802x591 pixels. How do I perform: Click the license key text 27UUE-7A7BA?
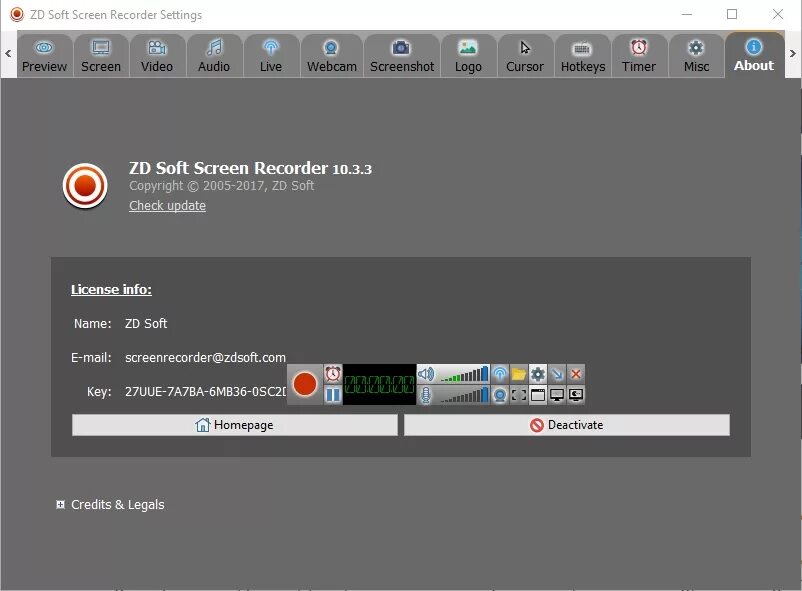(x=205, y=391)
